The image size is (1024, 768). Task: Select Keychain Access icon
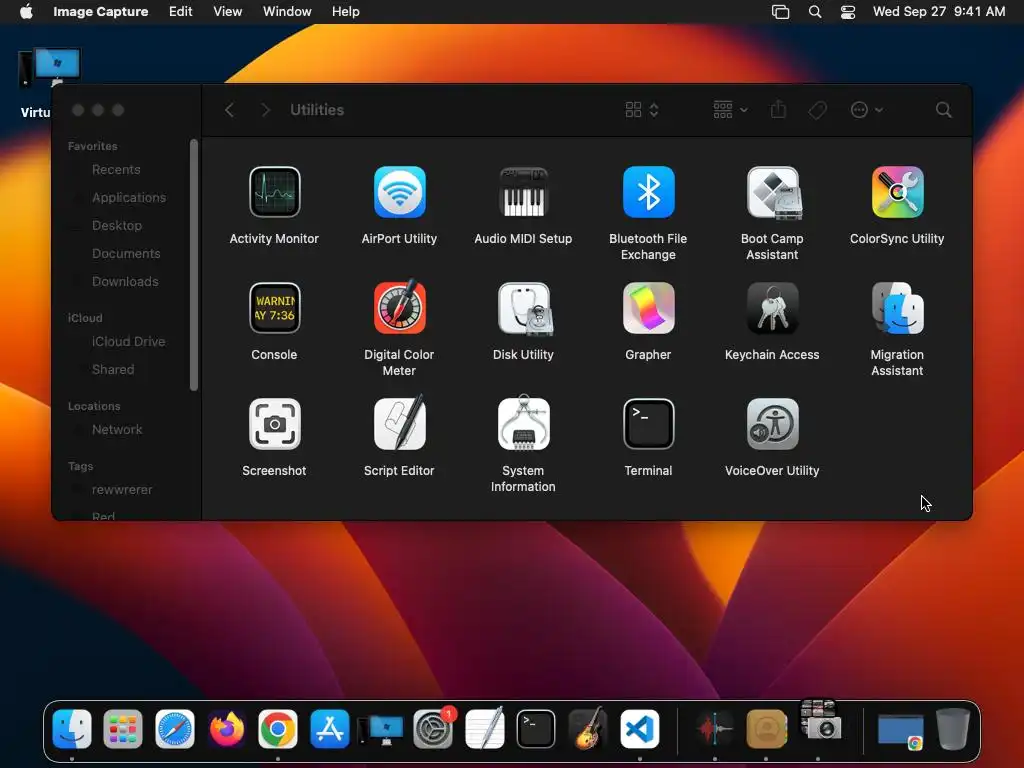tap(773, 308)
